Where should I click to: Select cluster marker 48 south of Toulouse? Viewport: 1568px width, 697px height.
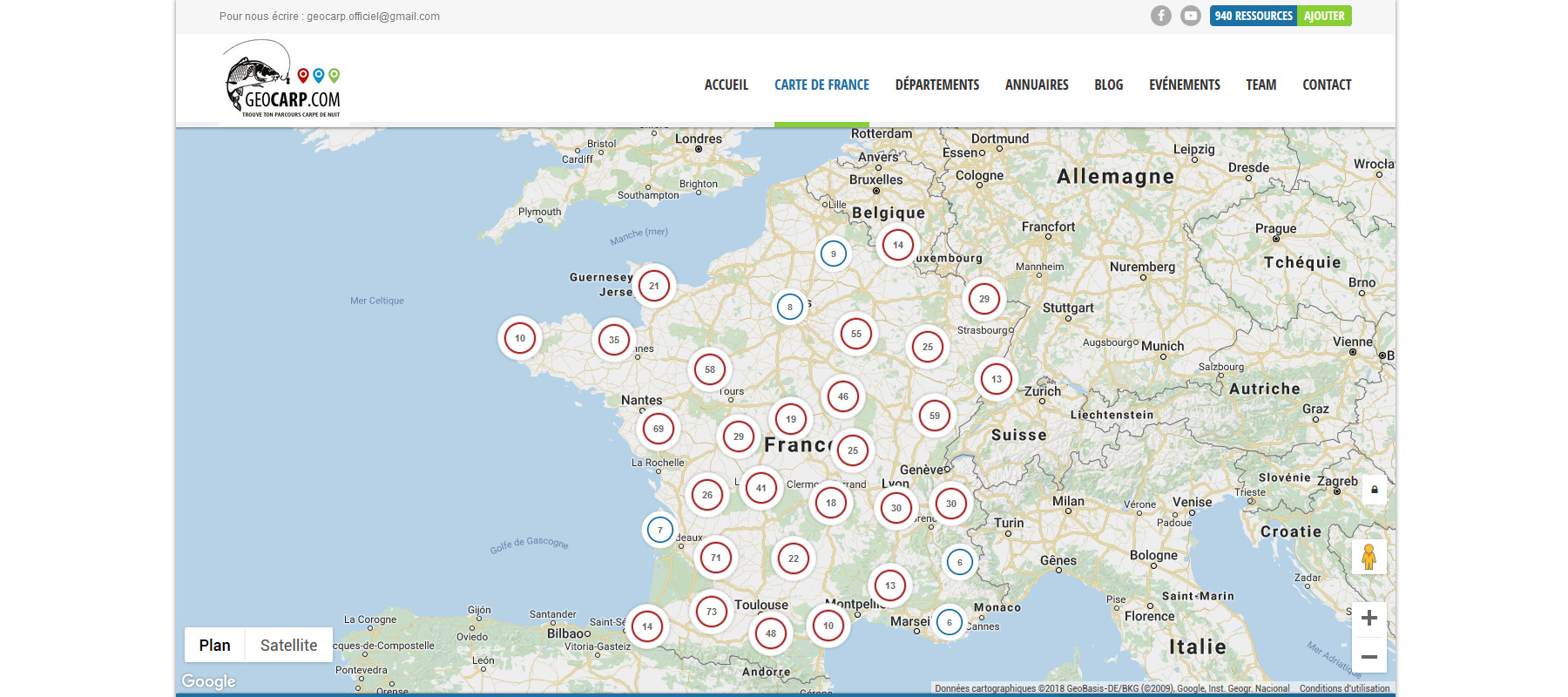(771, 633)
